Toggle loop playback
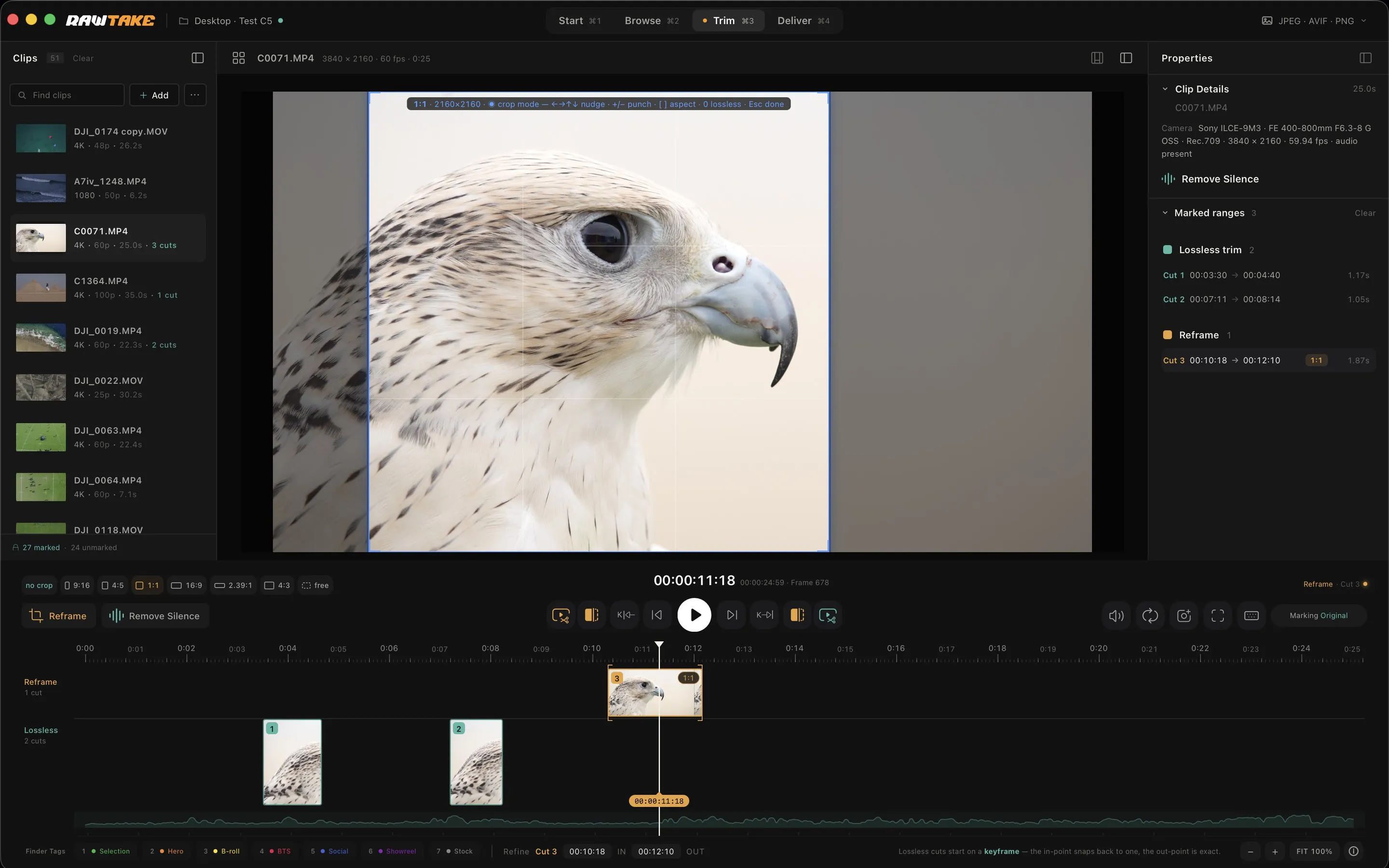This screenshot has width=1389, height=868. coord(1150,616)
